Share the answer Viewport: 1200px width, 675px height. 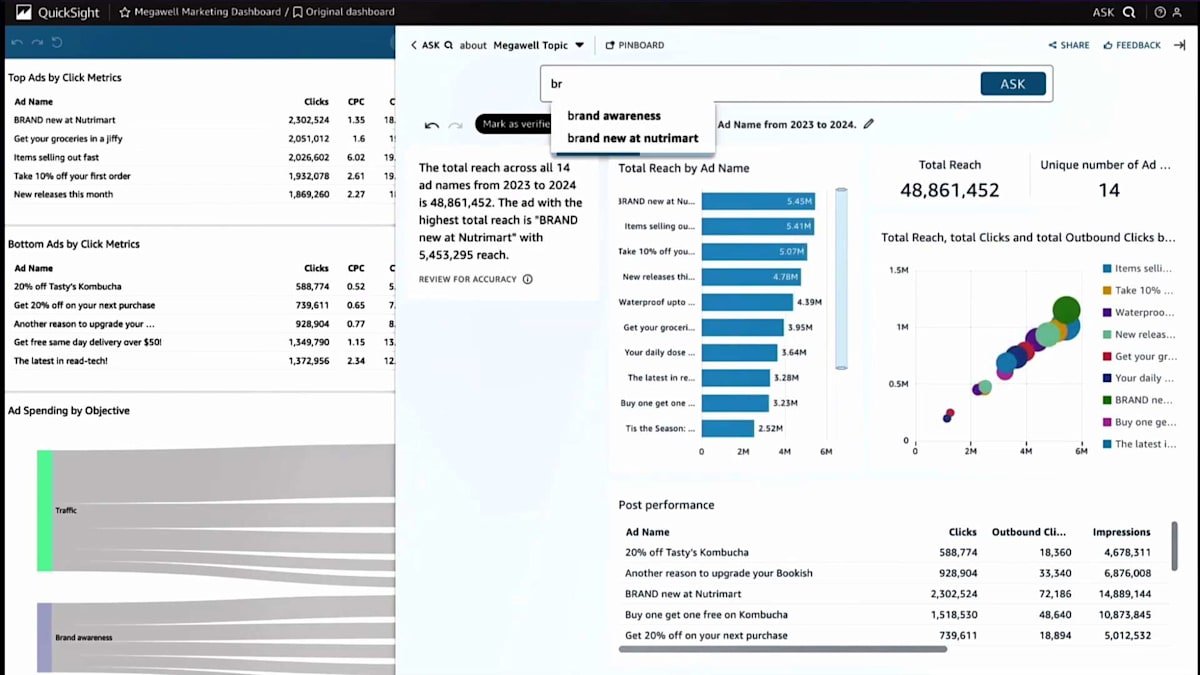(1069, 45)
